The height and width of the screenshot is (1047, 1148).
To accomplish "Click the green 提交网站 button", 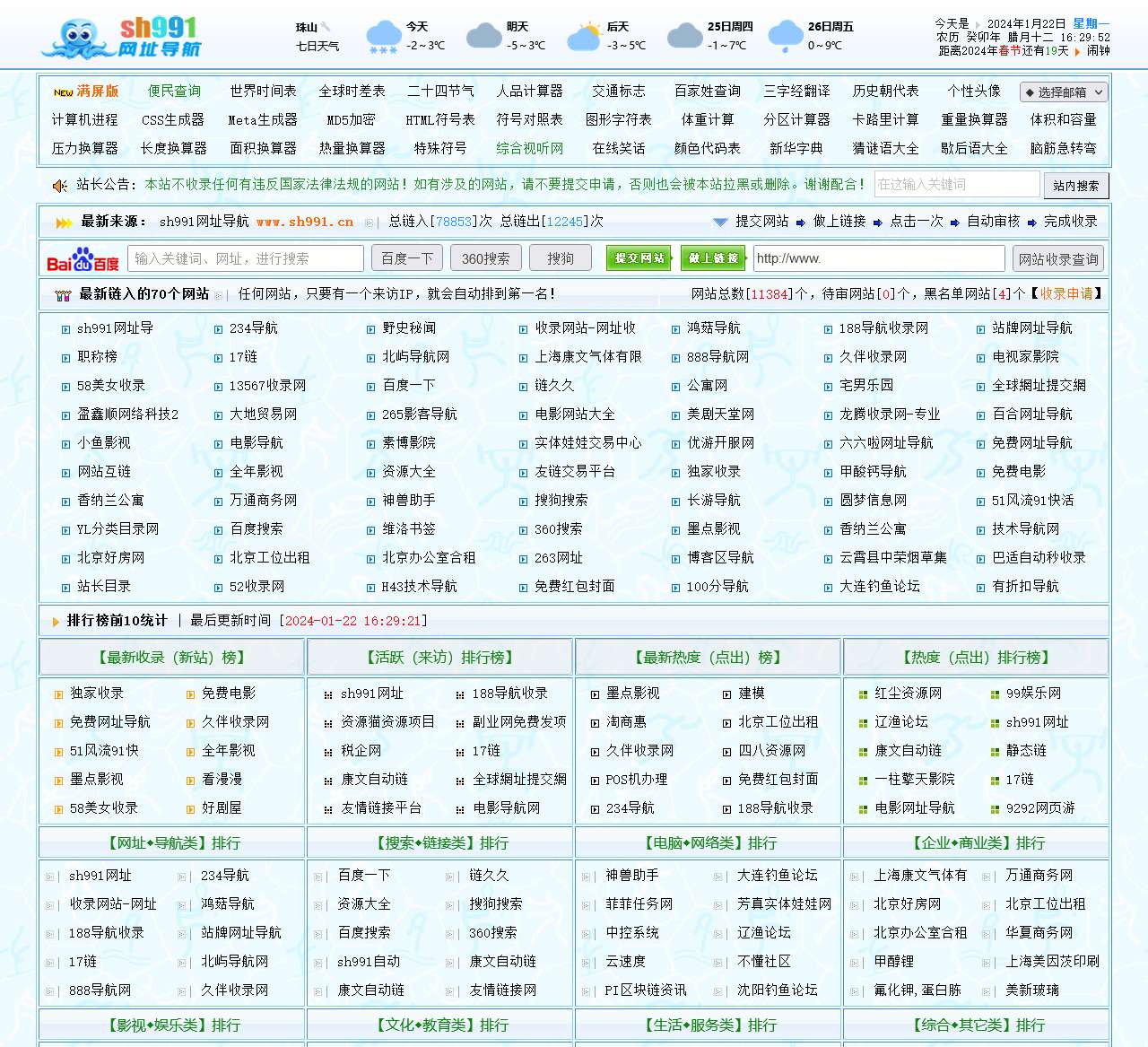I will coord(639,258).
